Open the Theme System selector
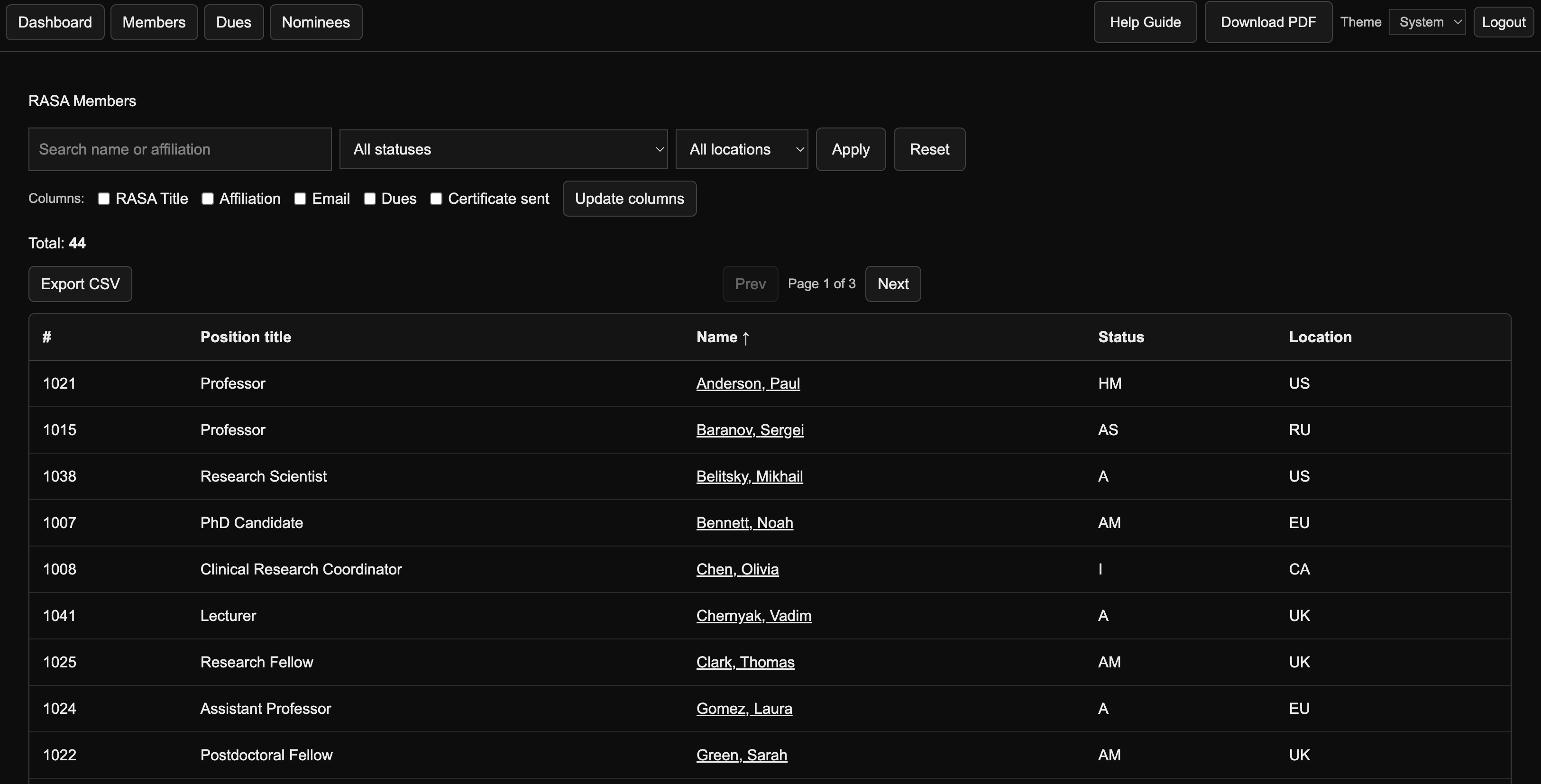The height and width of the screenshot is (784, 1541). tap(1427, 22)
